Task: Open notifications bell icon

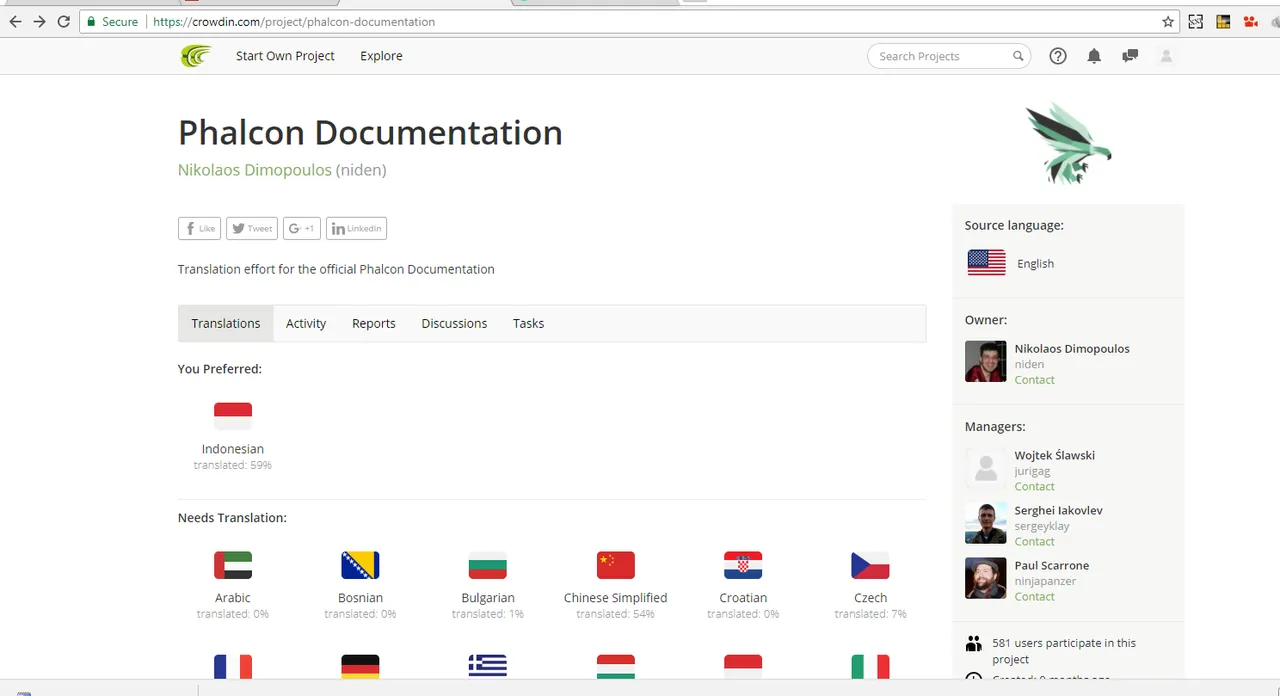Action: point(1094,56)
